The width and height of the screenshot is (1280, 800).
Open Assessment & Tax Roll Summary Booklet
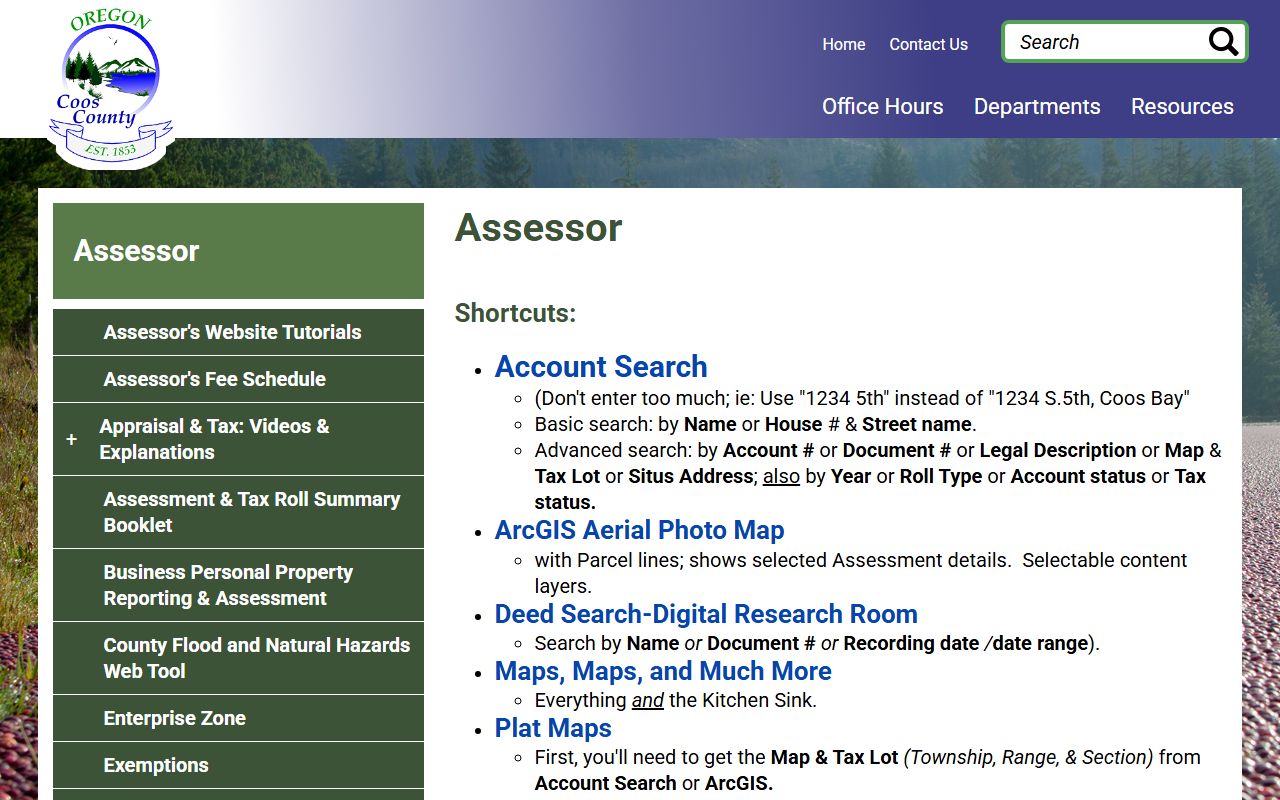238,512
